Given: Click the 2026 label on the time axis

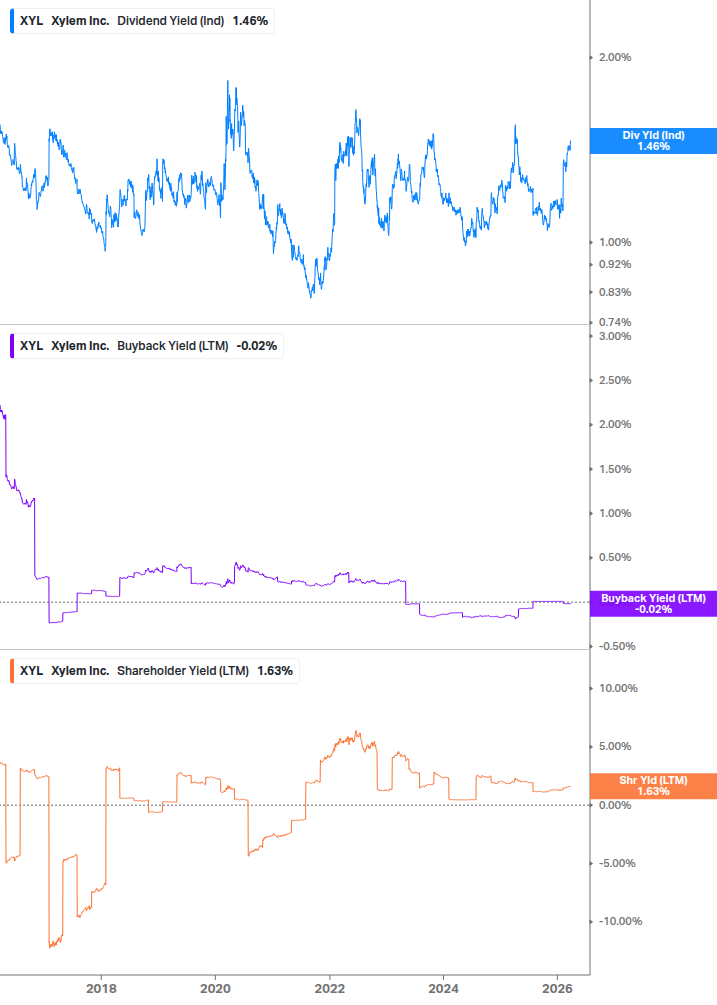Looking at the screenshot, I should tap(557, 988).
